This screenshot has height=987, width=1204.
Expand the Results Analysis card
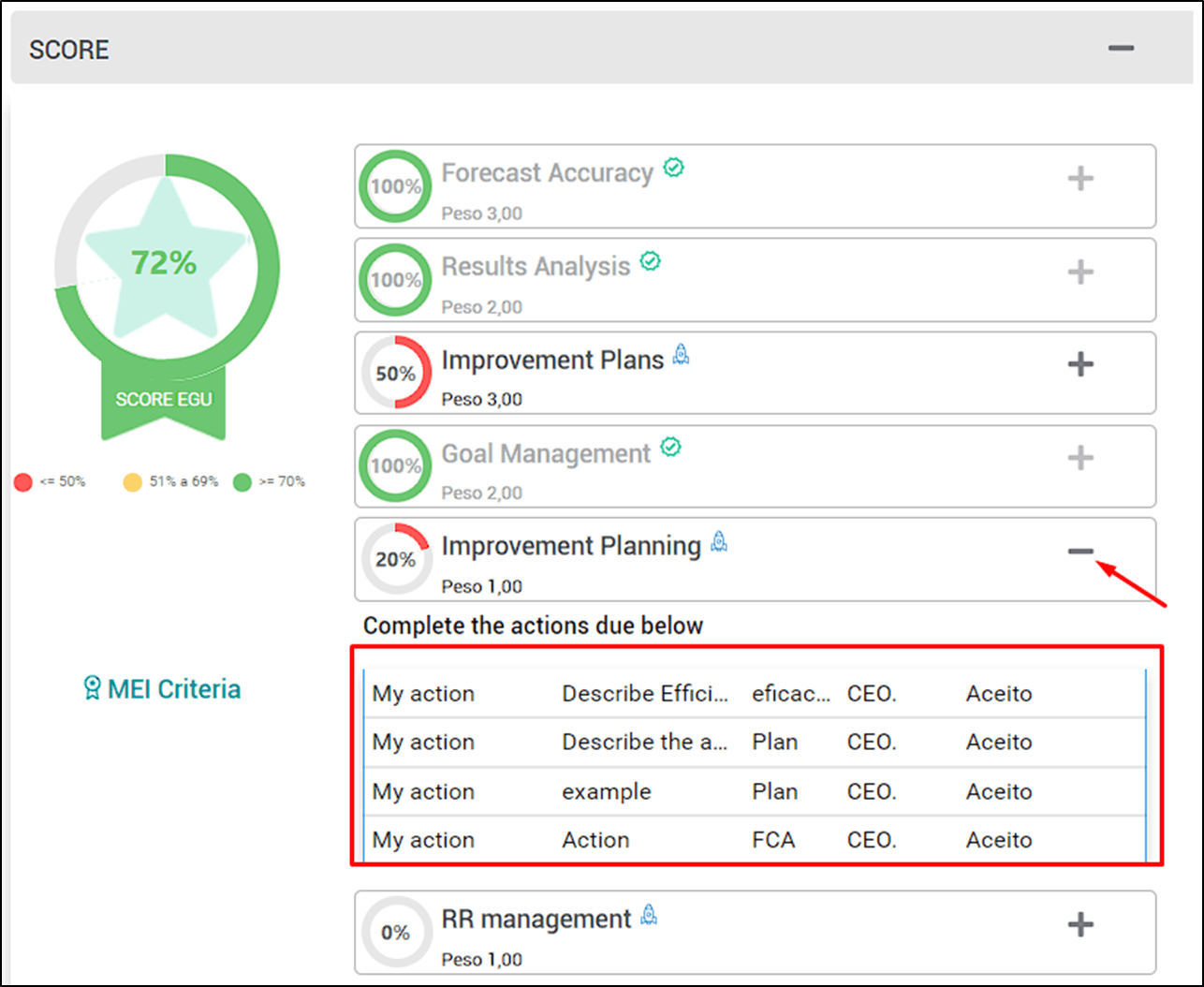pos(1080,272)
